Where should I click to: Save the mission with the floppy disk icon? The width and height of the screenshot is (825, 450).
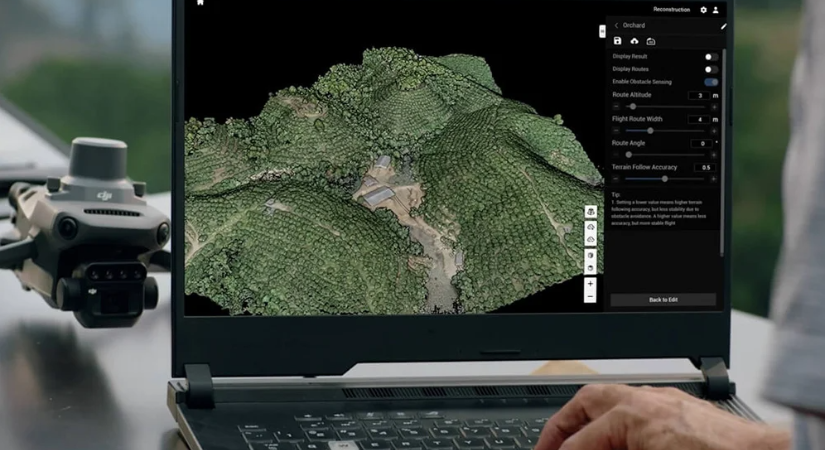[x=618, y=41]
